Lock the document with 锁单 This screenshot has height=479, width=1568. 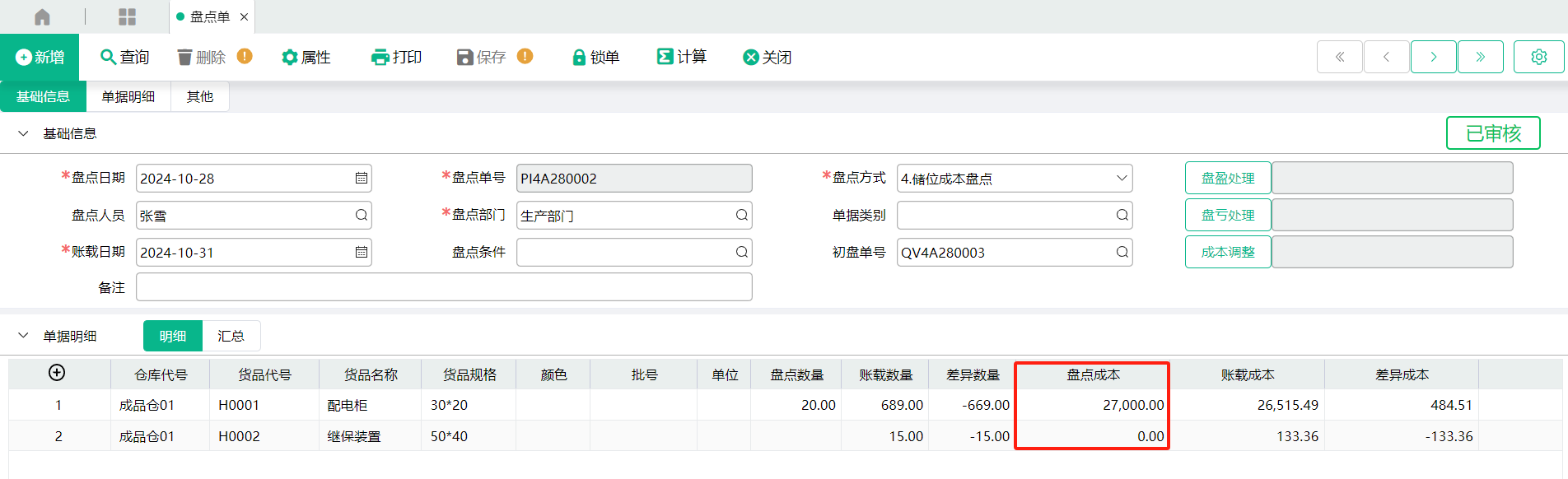pyautogui.click(x=595, y=57)
